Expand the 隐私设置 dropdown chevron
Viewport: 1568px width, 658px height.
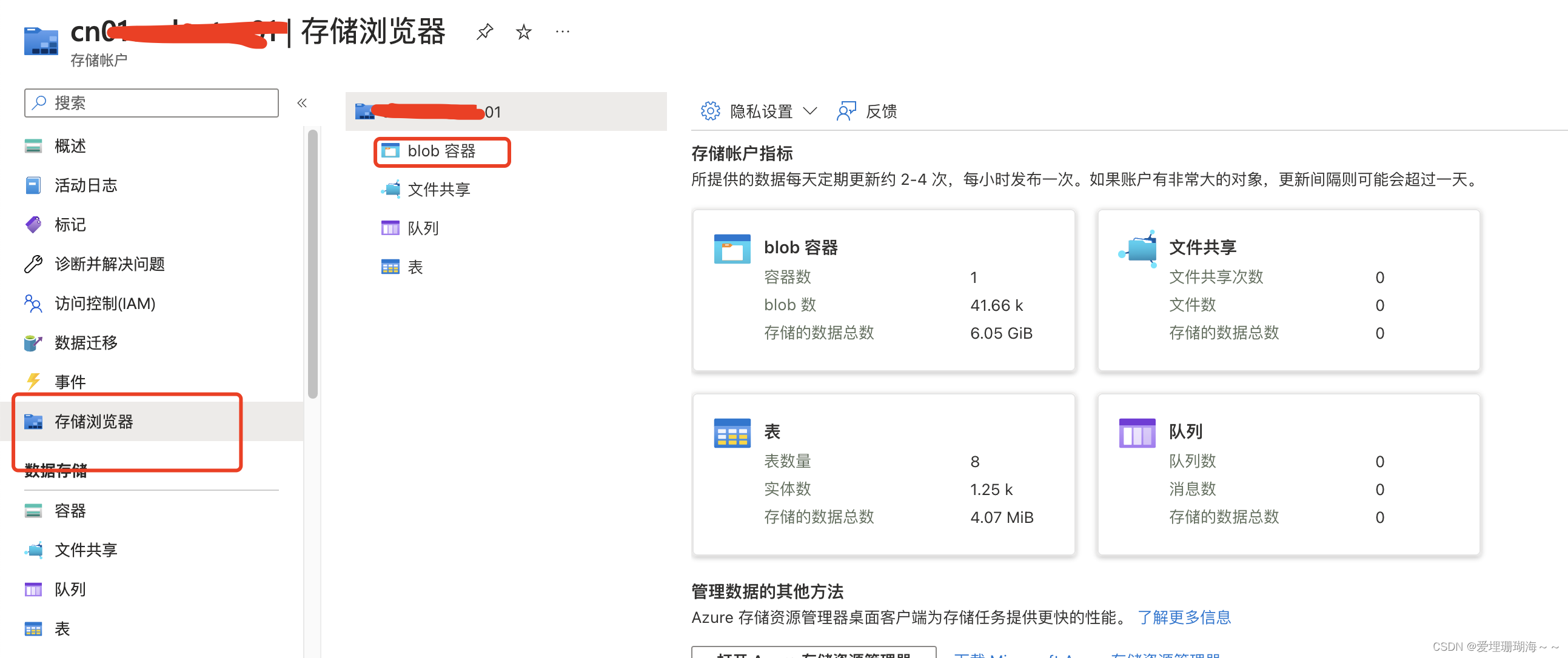(811, 111)
